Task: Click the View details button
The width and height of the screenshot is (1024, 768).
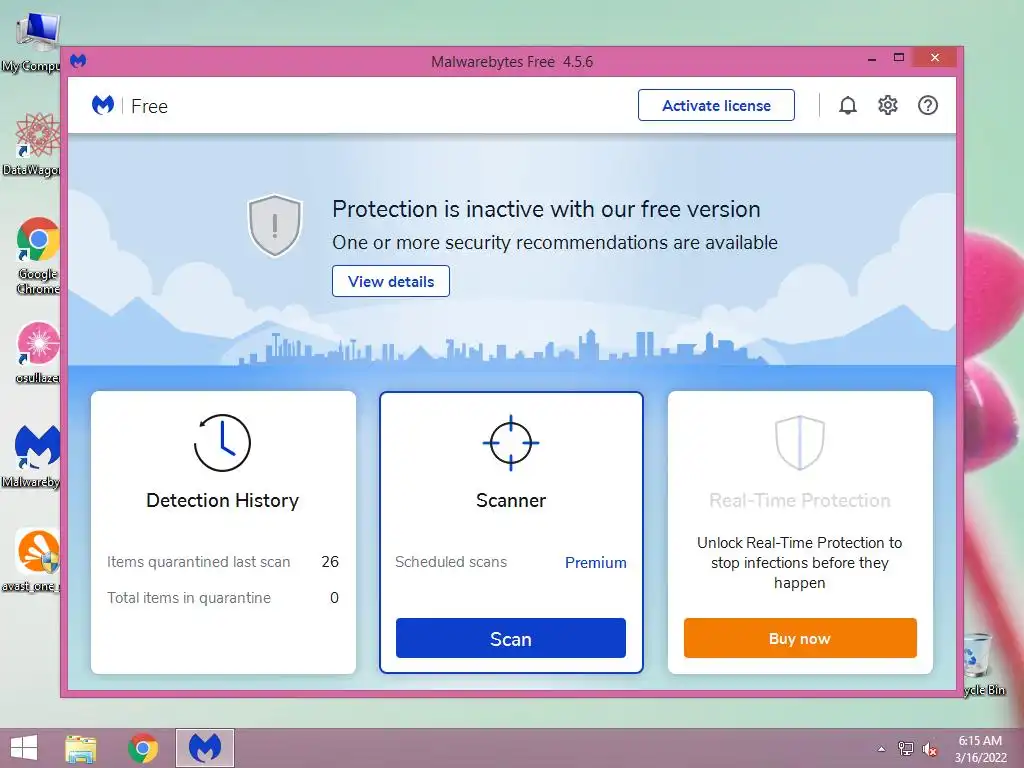Action: [391, 281]
